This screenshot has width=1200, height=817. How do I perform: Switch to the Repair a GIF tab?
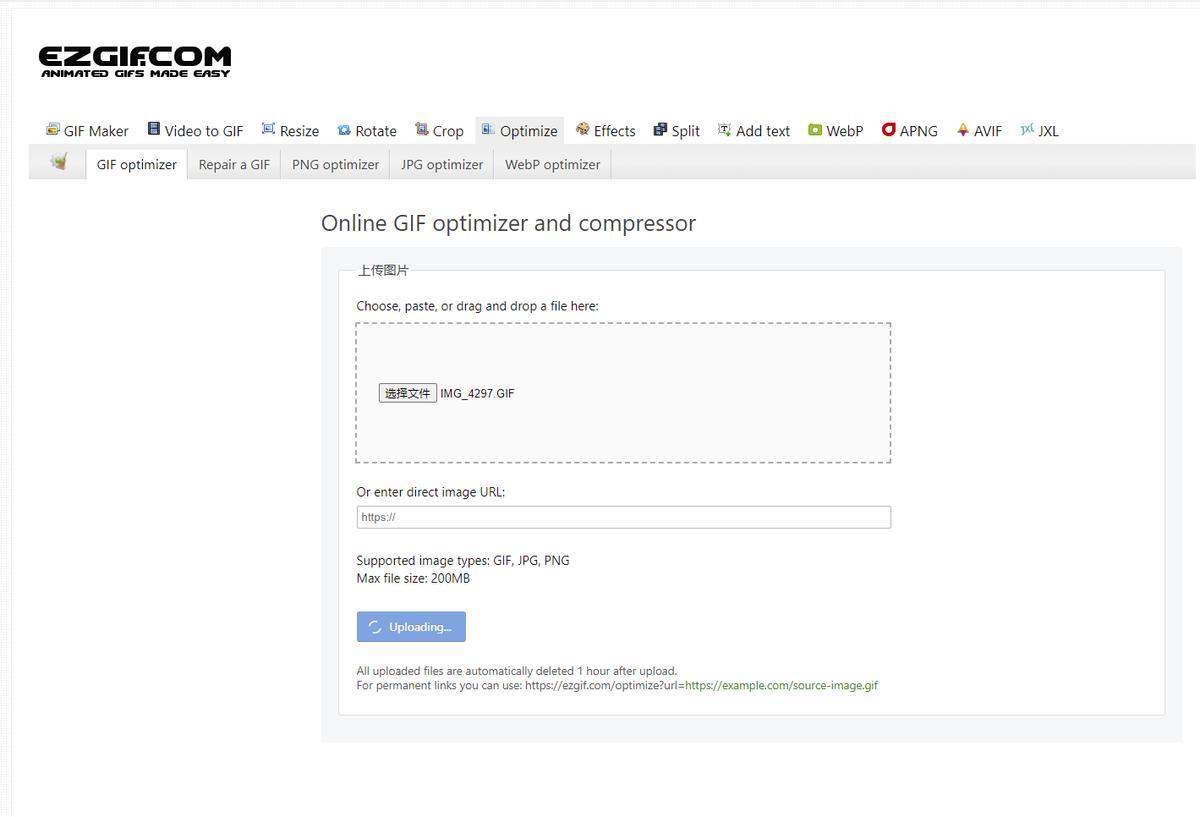[234, 165]
